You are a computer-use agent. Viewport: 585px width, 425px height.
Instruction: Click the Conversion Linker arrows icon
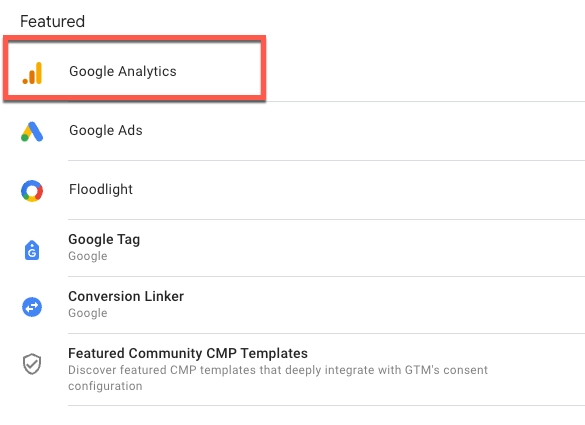(x=32, y=307)
